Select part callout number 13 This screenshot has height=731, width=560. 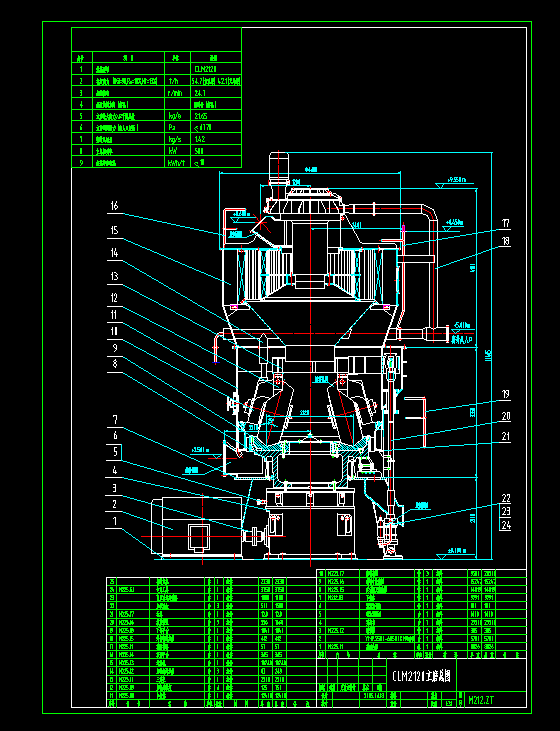tap(114, 276)
